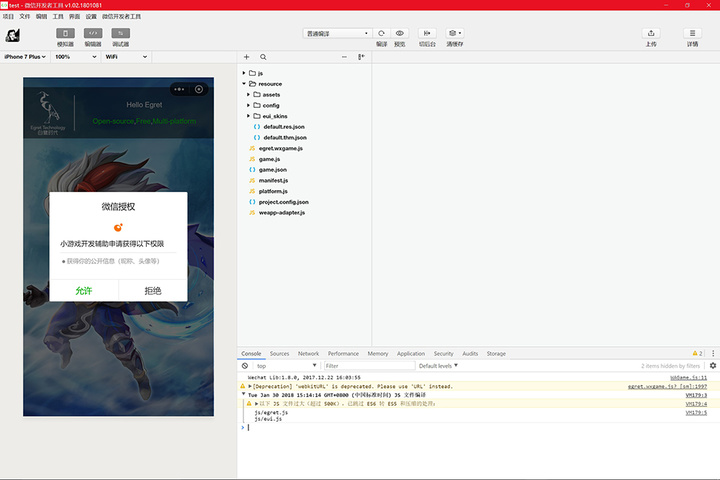Toggle the 编辑器 editor panel button
This screenshot has width=720, height=480.
(93, 33)
